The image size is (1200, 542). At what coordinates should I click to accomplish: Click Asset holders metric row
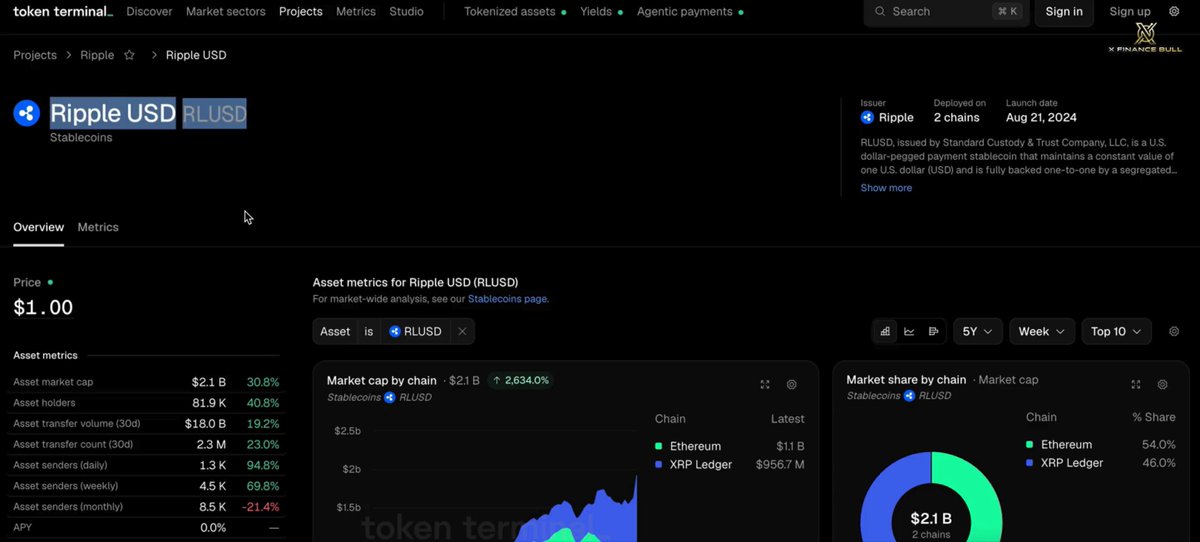click(x=146, y=403)
